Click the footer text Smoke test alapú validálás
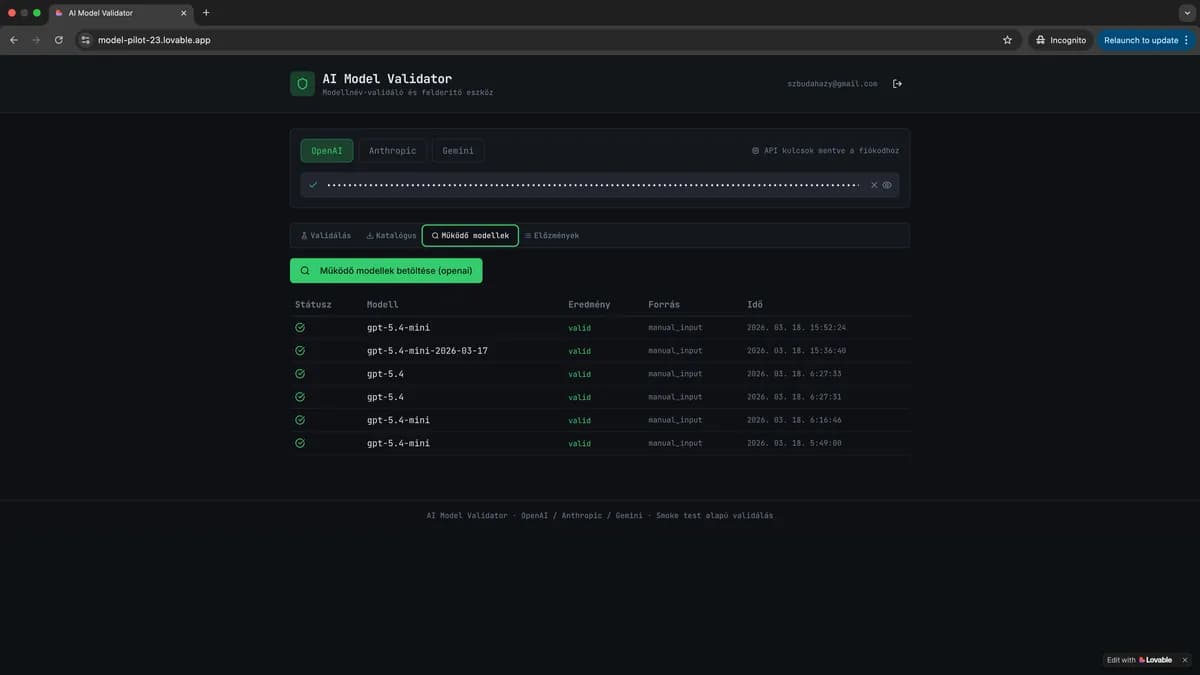Viewport: 1200px width, 675px height. [x=714, y=516]
